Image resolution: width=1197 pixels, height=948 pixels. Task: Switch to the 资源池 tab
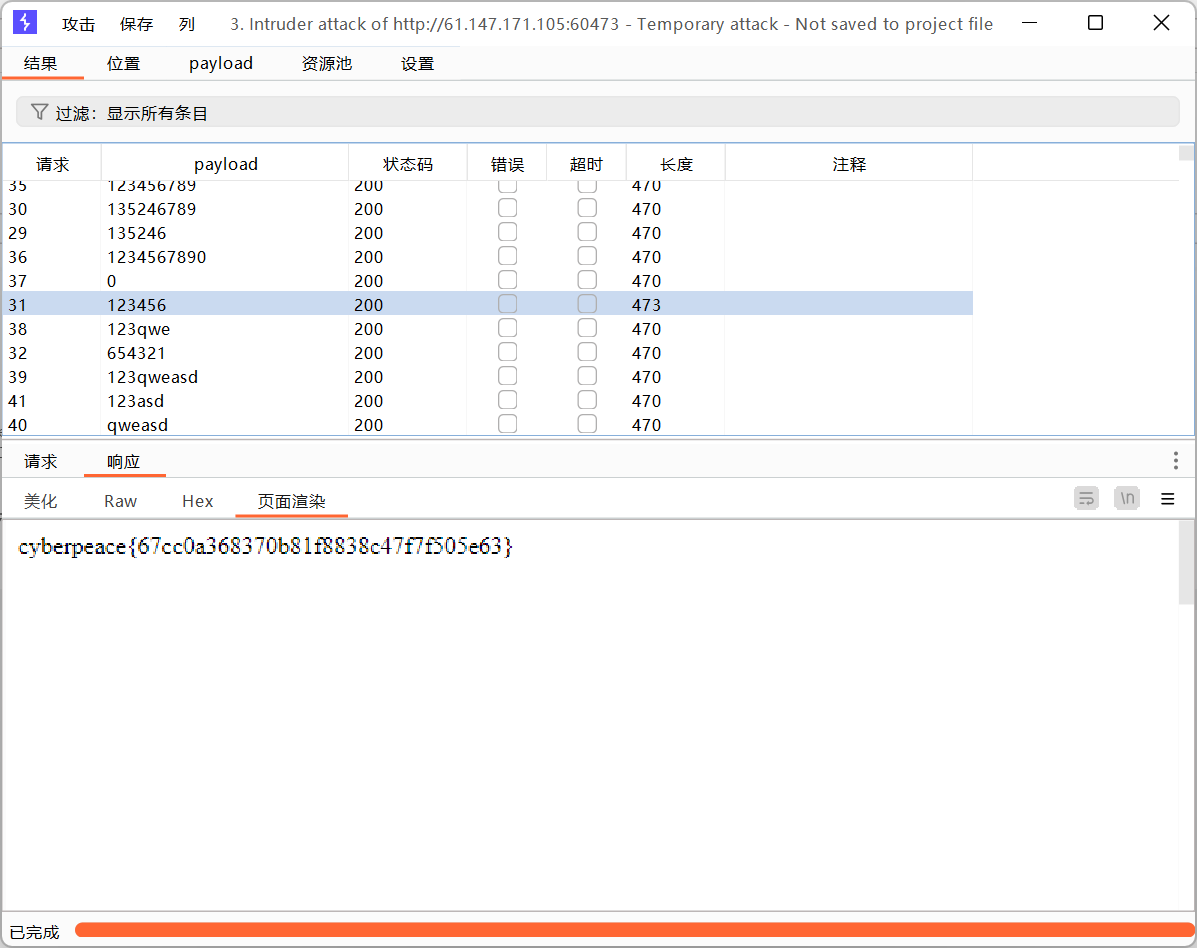tap(327, 63)
